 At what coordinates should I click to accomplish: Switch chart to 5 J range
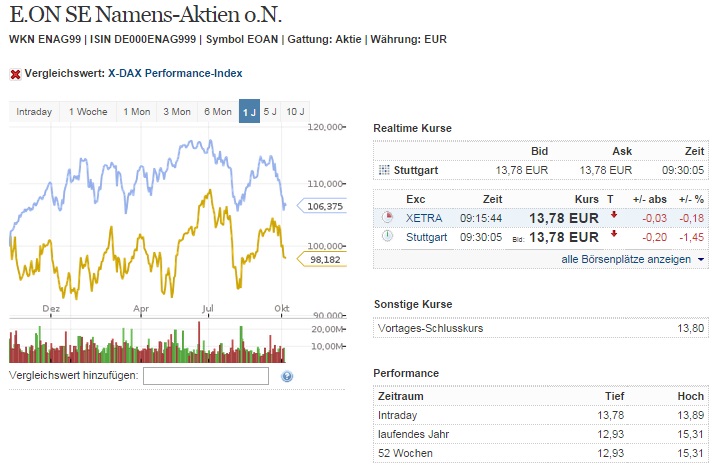click(x=270, y=112)
